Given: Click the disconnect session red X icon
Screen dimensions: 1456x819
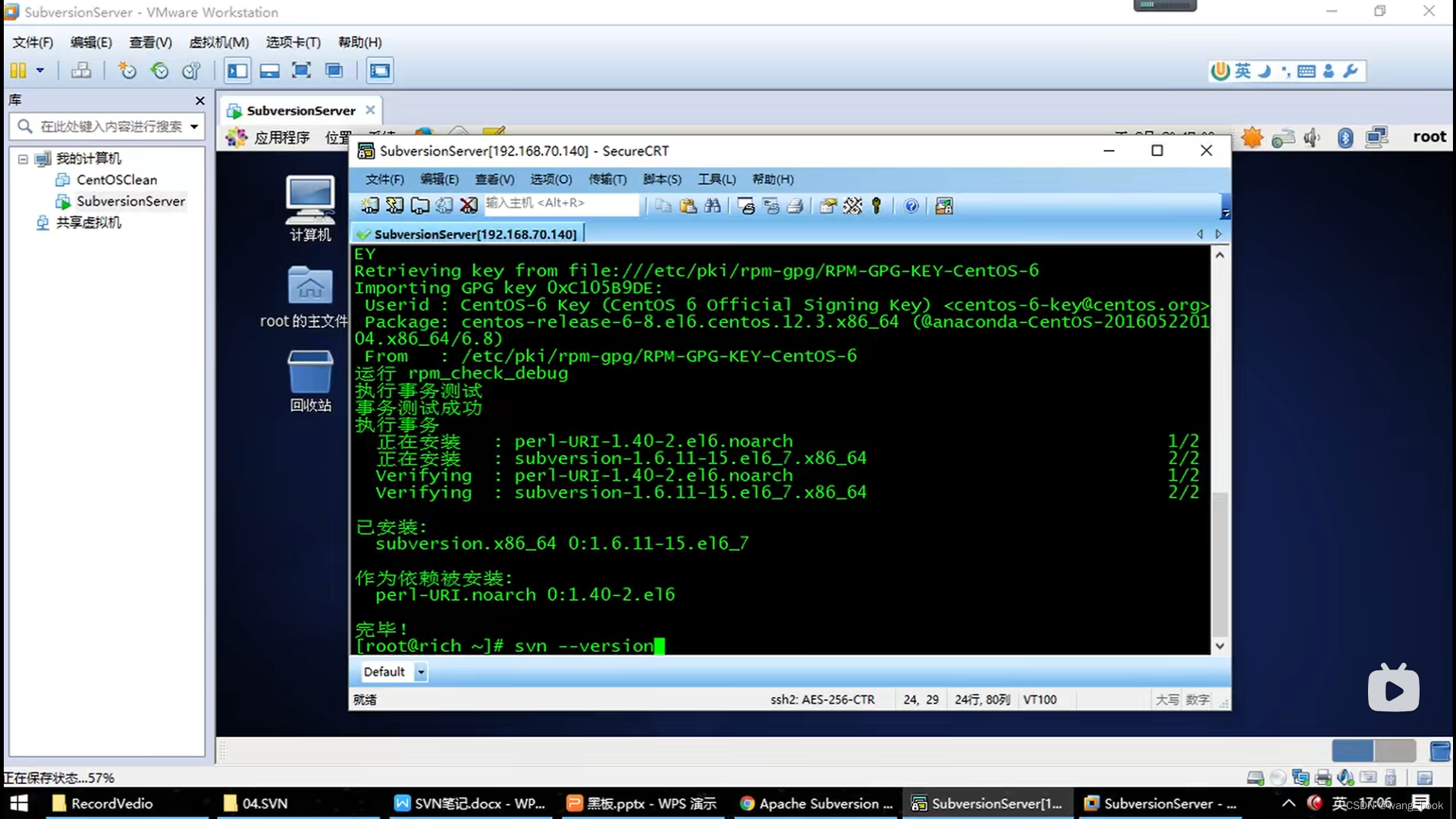Looking at the screenshot, I should [469, 206].
